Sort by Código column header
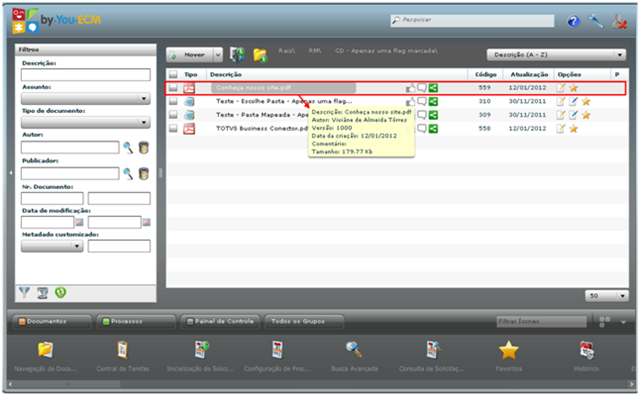 point(485,74)
